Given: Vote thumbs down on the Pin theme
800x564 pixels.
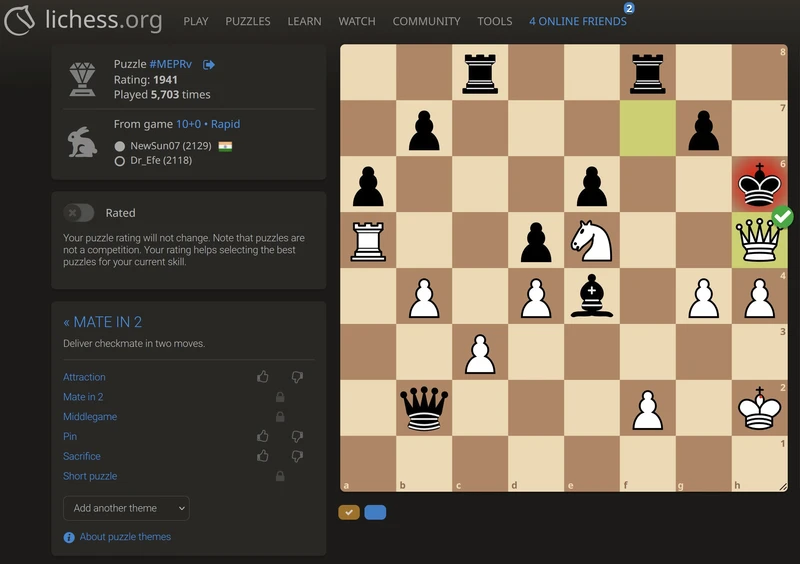Looking at the screenshot, I should pos(297,437).
